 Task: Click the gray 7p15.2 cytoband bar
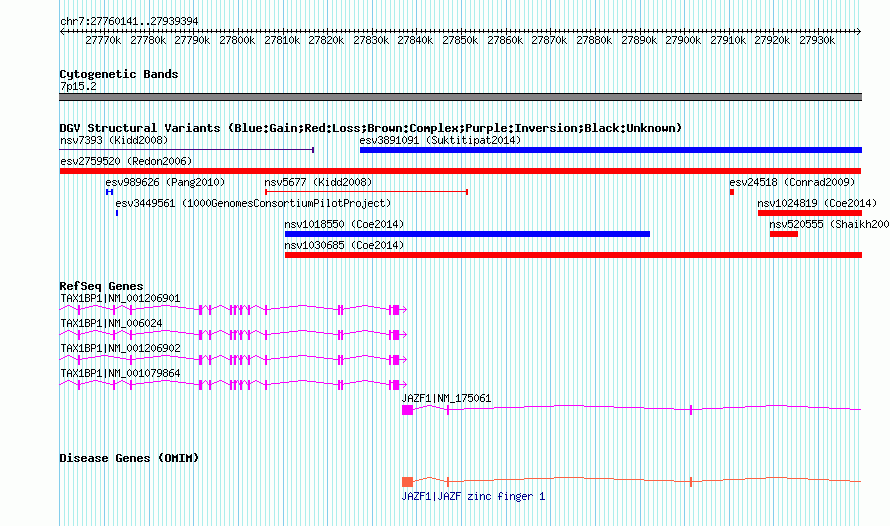[460, 97]
